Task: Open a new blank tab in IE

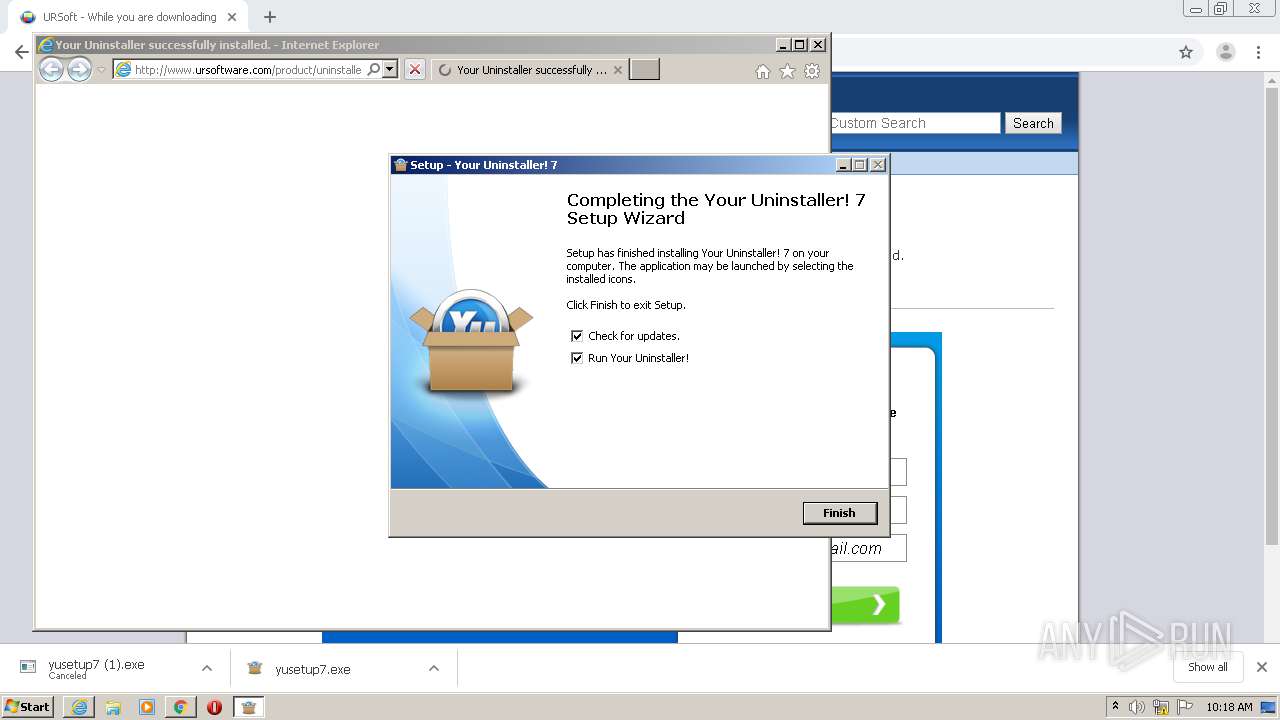Action: [x=644, y=70]
